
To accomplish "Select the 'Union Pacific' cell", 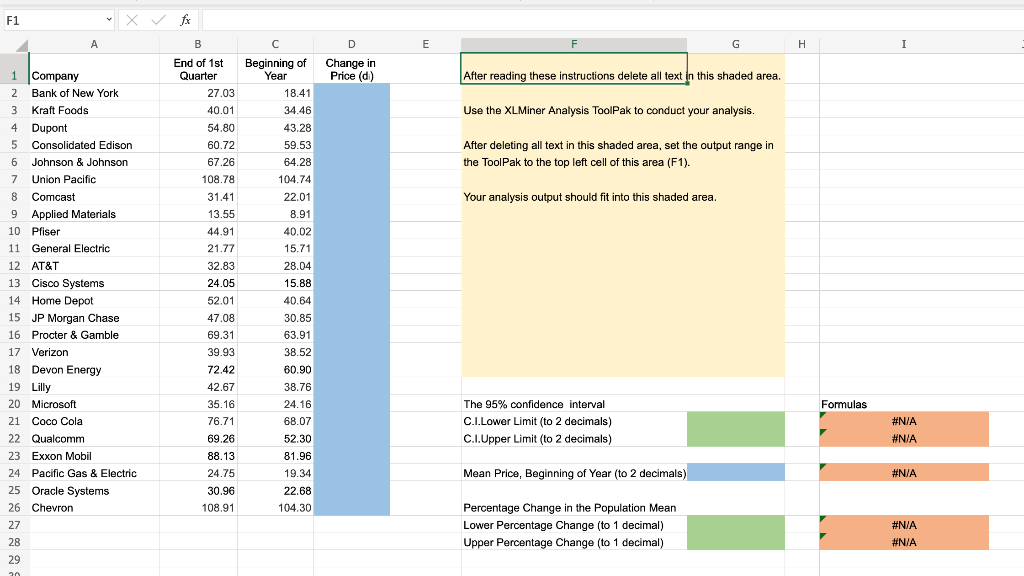I will [x=94, y=179].
